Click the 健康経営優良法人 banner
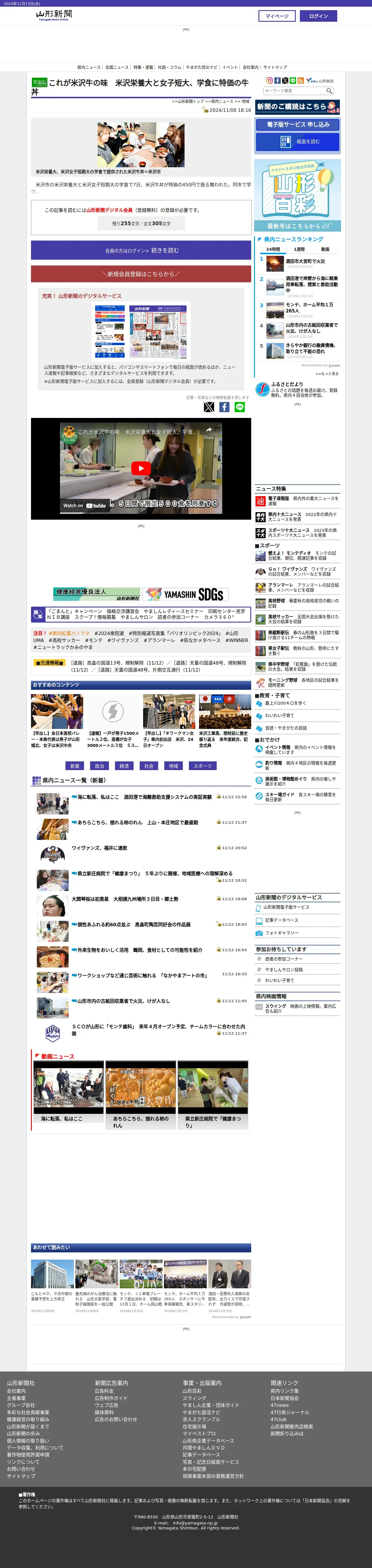 tap(97, 594)
